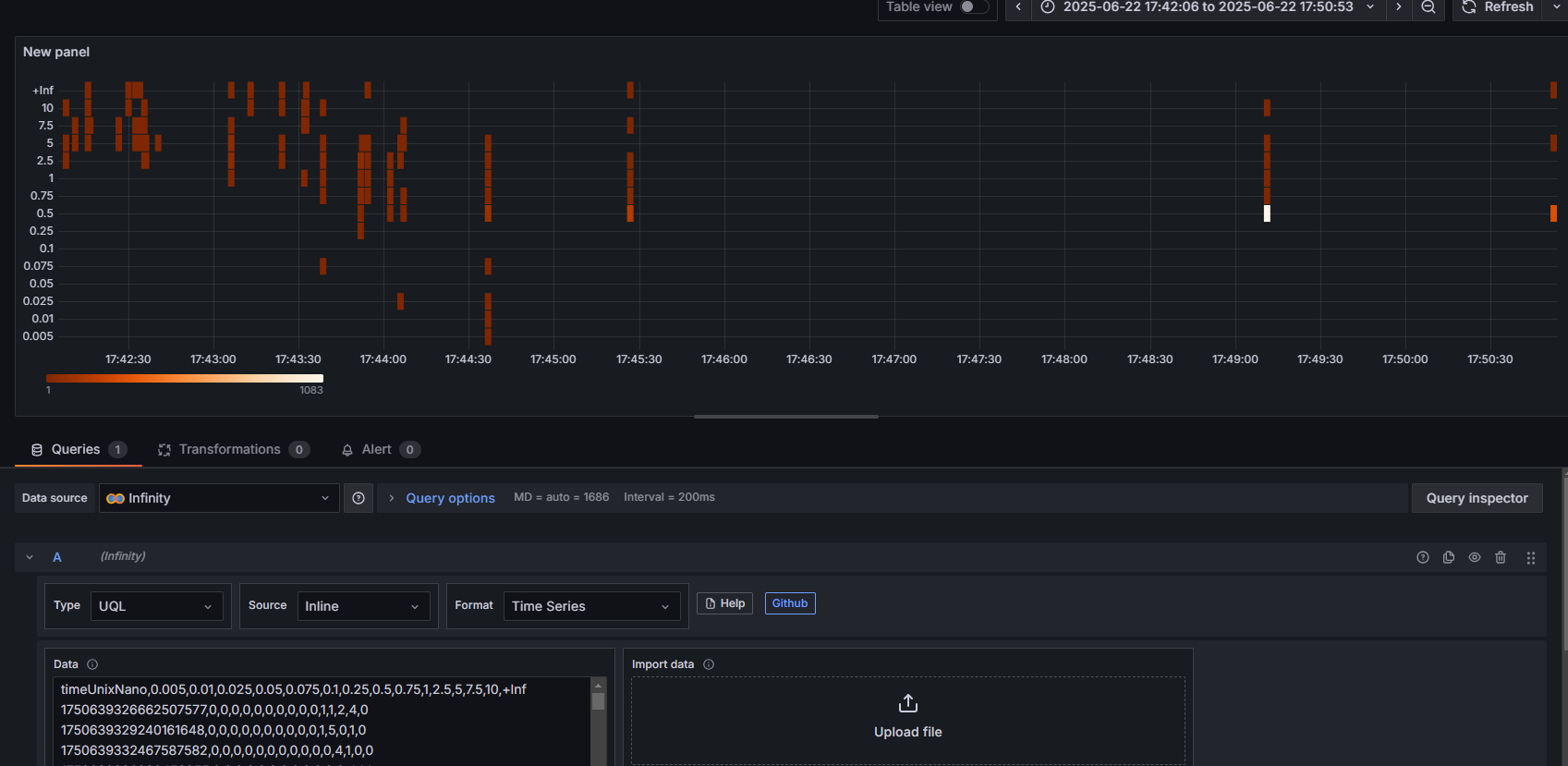The image size is (1568, 766).
Task: Duplicate query A
Action: pos(1449,557)
